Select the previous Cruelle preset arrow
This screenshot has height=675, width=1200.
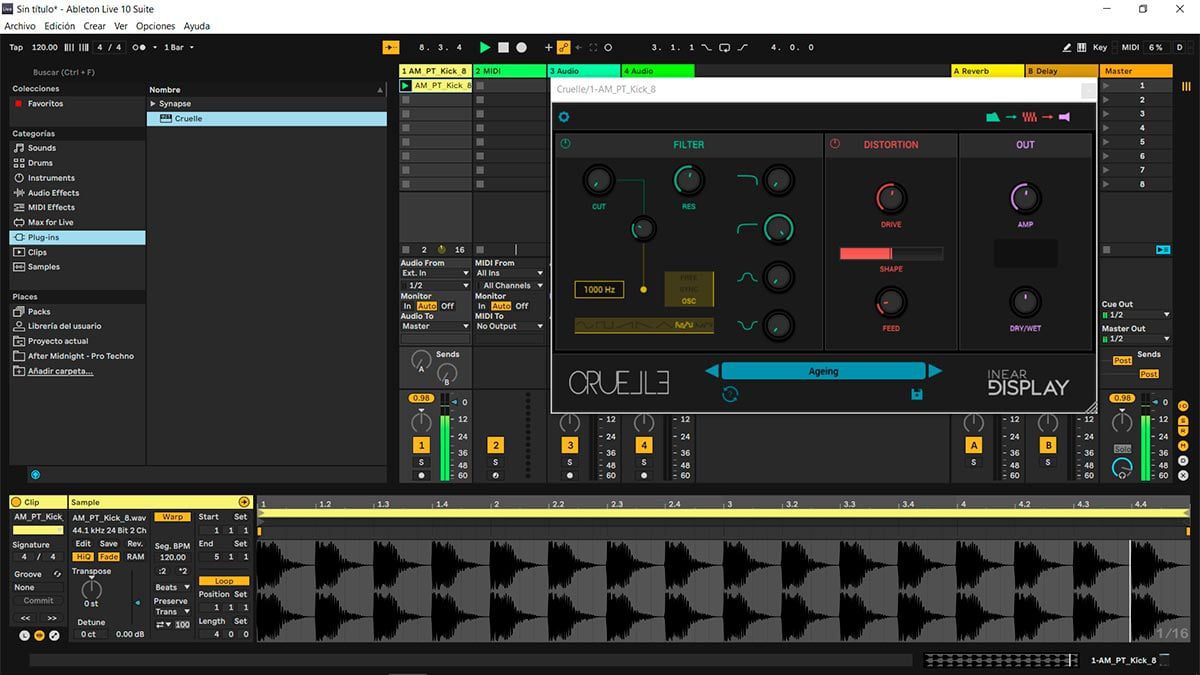pos(711,371)
